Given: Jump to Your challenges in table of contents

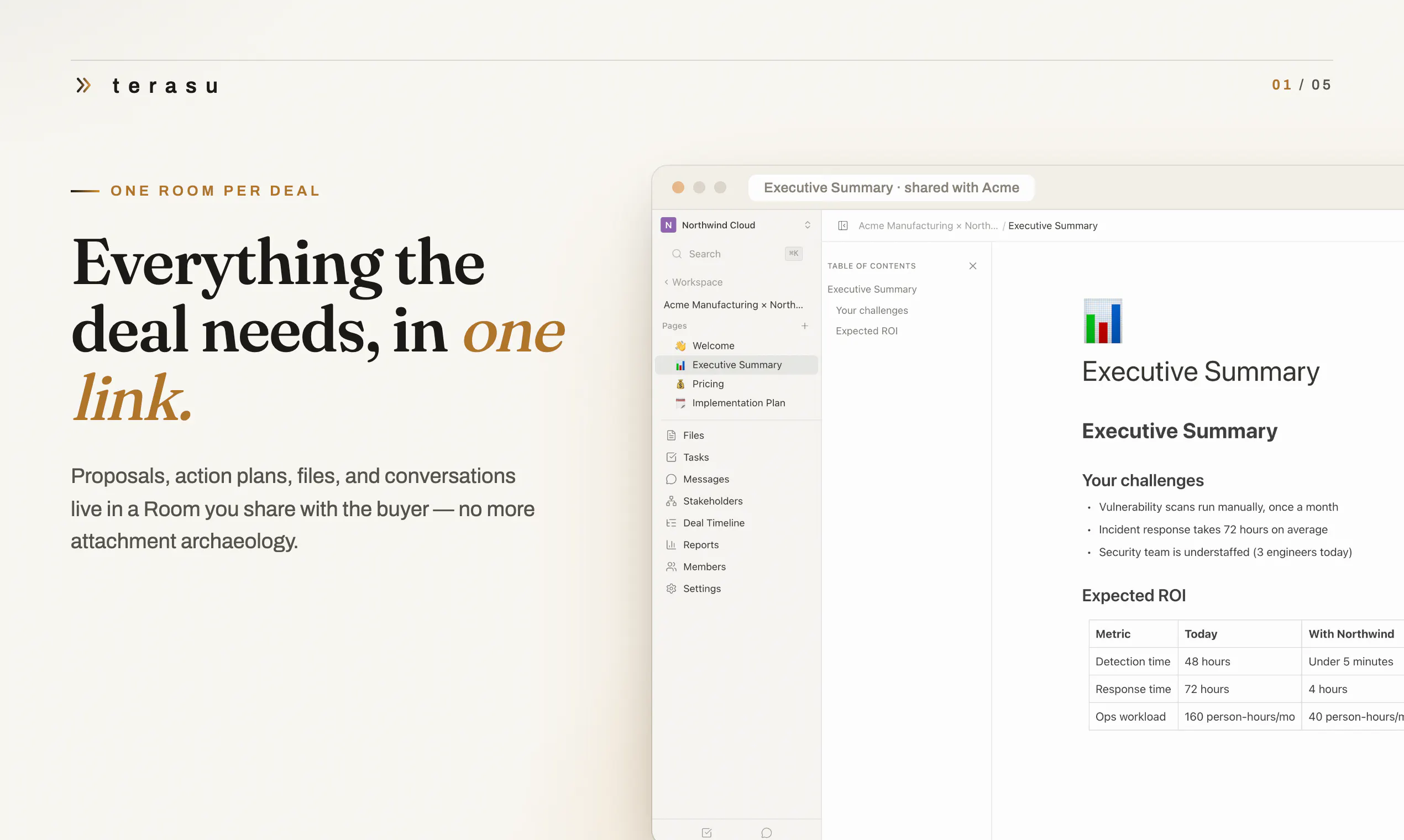Looking at the screenshot, I should (872, 310).
